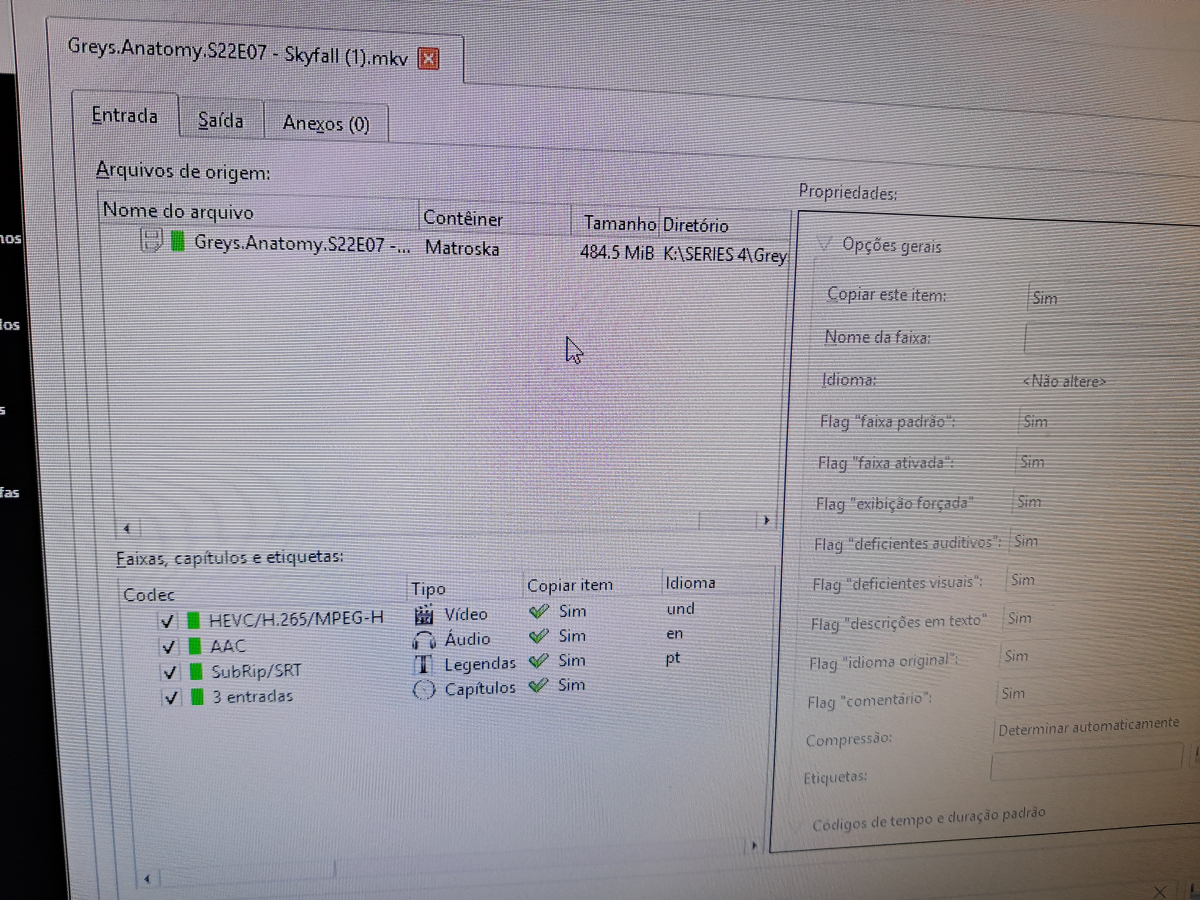Viewport: 1200px width, 900px height.
Task: Toggle the SubRip/SRT subtitle checkbox
Action: pos(167,672)
